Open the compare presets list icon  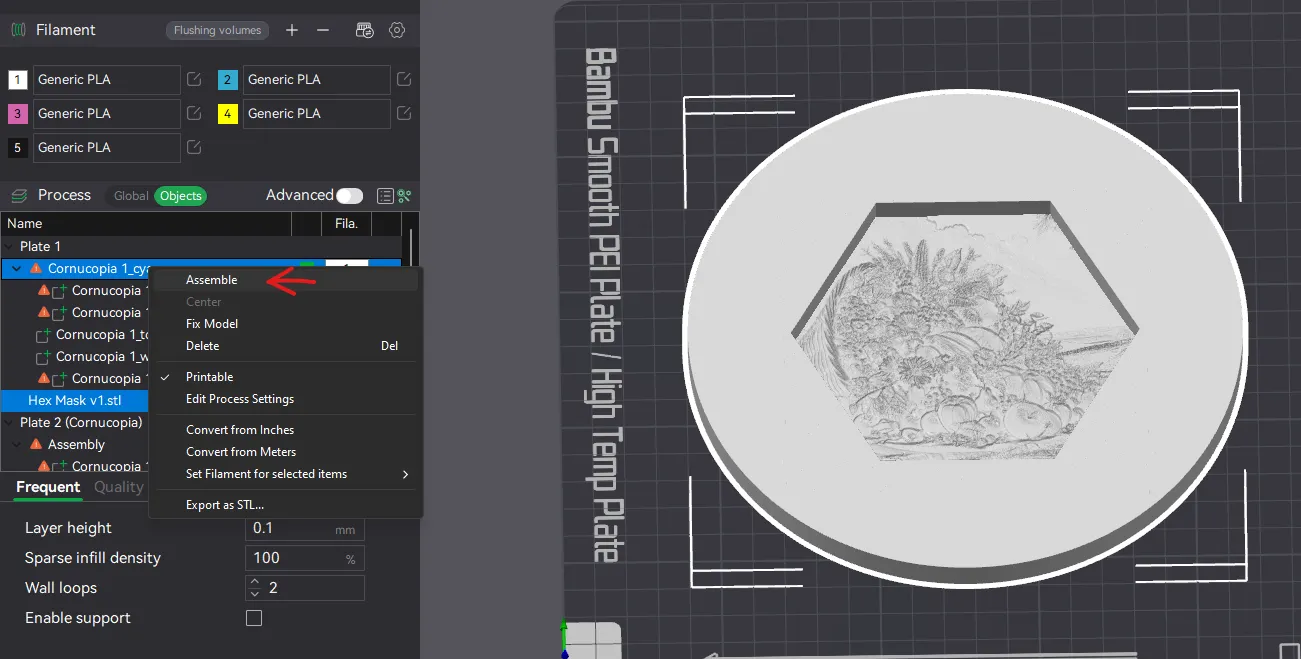pos(385,196)
